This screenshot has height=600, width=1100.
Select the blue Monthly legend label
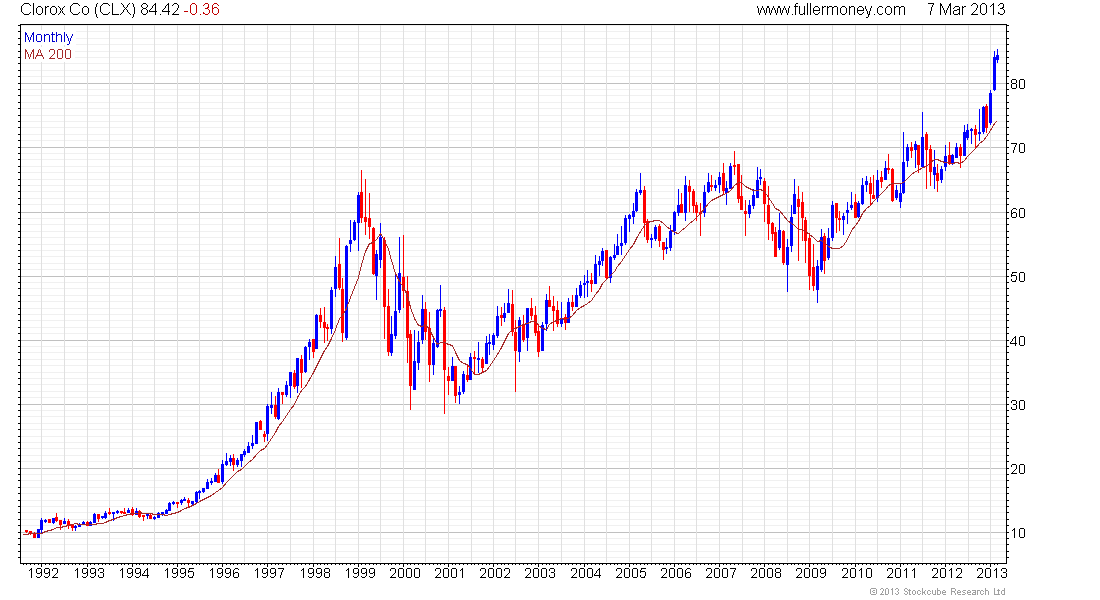pos(48,37)
